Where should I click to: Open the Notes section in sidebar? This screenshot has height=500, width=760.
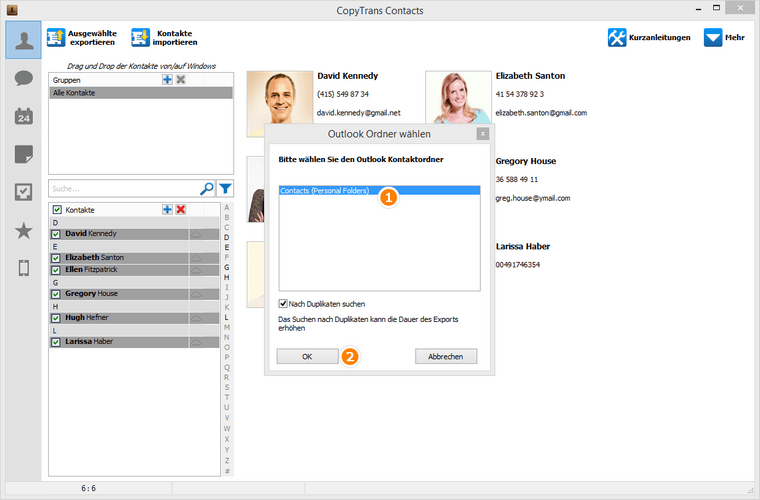point(24,154)
